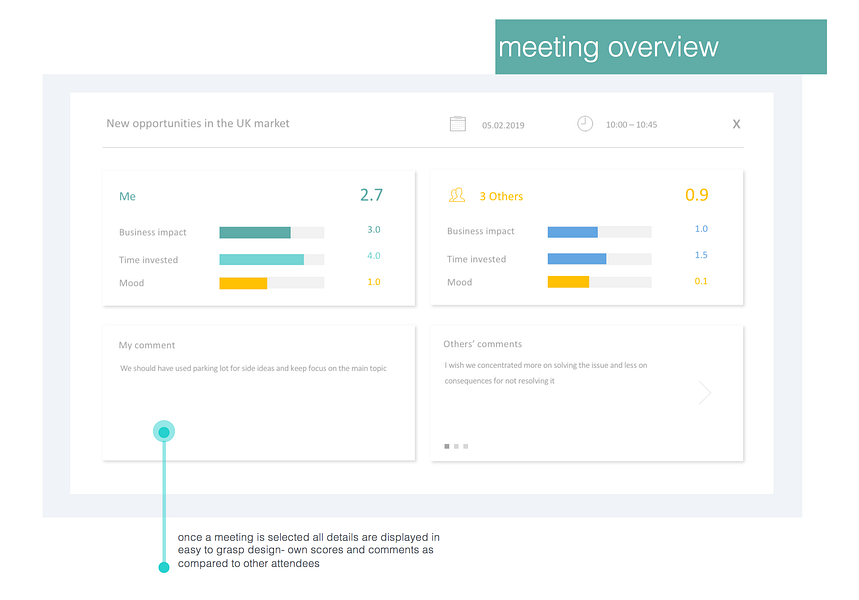Click the Me Mood yellow bar
The height and width of the screenshot is (600, 859).
[243, 283]
